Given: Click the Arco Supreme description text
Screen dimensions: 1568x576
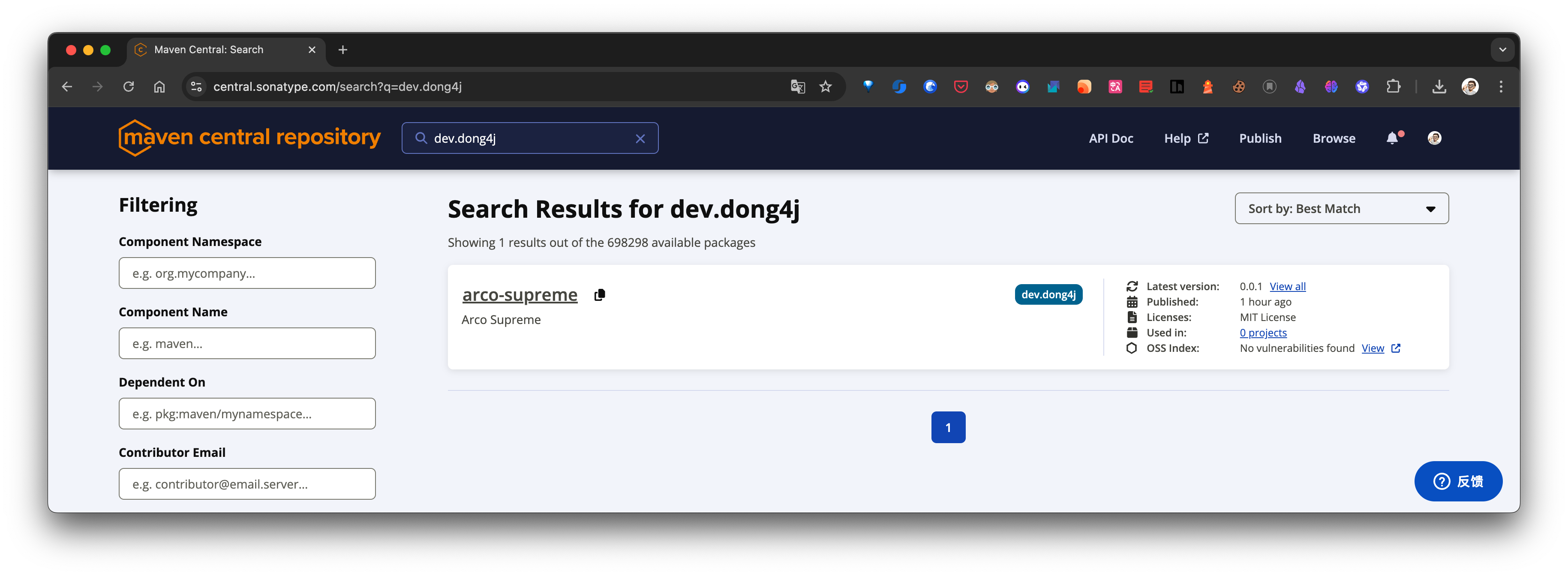Looking at the screenshot, I should pyautogui.click(x=500, y=320).
